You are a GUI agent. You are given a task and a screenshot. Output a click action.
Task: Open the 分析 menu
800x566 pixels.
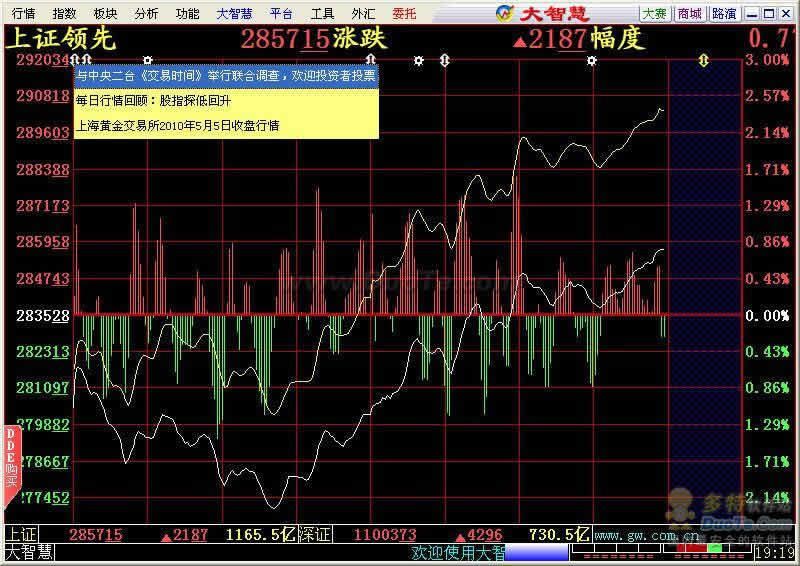pos(147,13)
